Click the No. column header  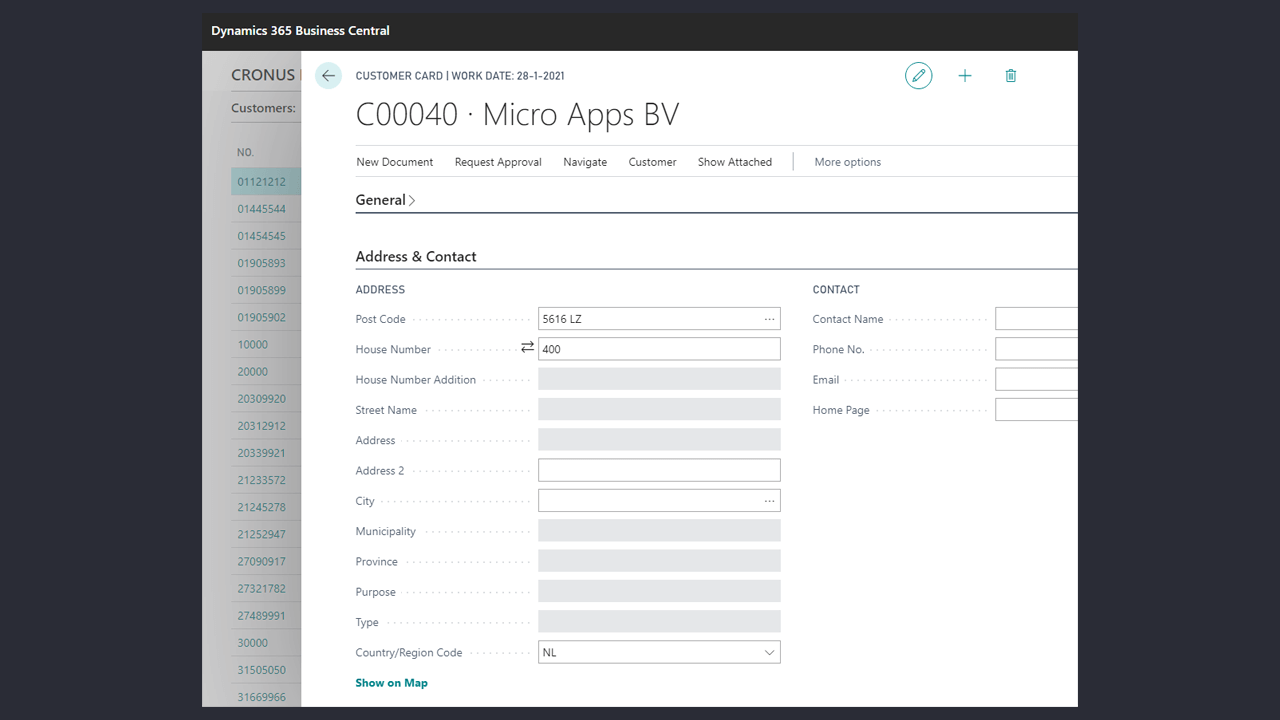pos(246,152)
